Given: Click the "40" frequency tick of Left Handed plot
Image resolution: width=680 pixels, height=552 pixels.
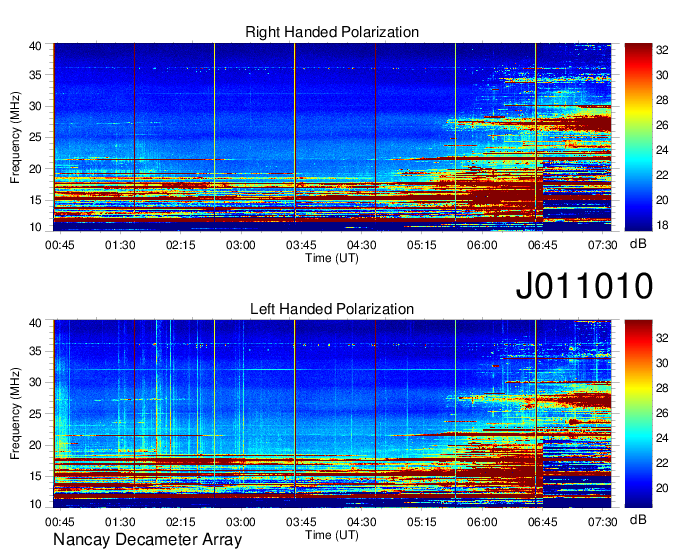Looking at the screenshot, I should pos(35,323).
